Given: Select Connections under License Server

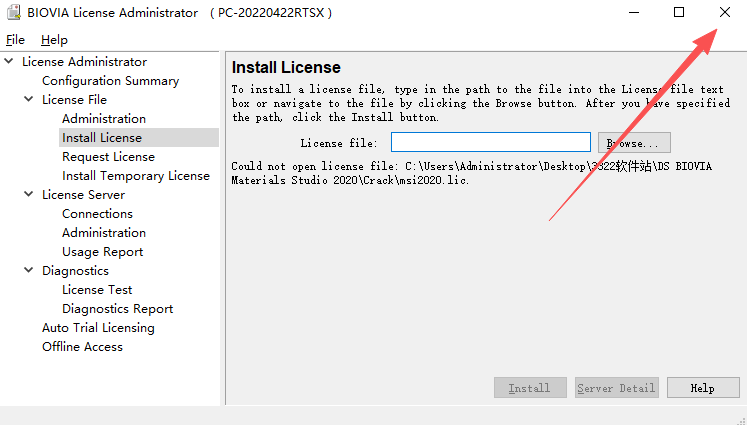Looking at the screenshot, I should pos(97,214).
